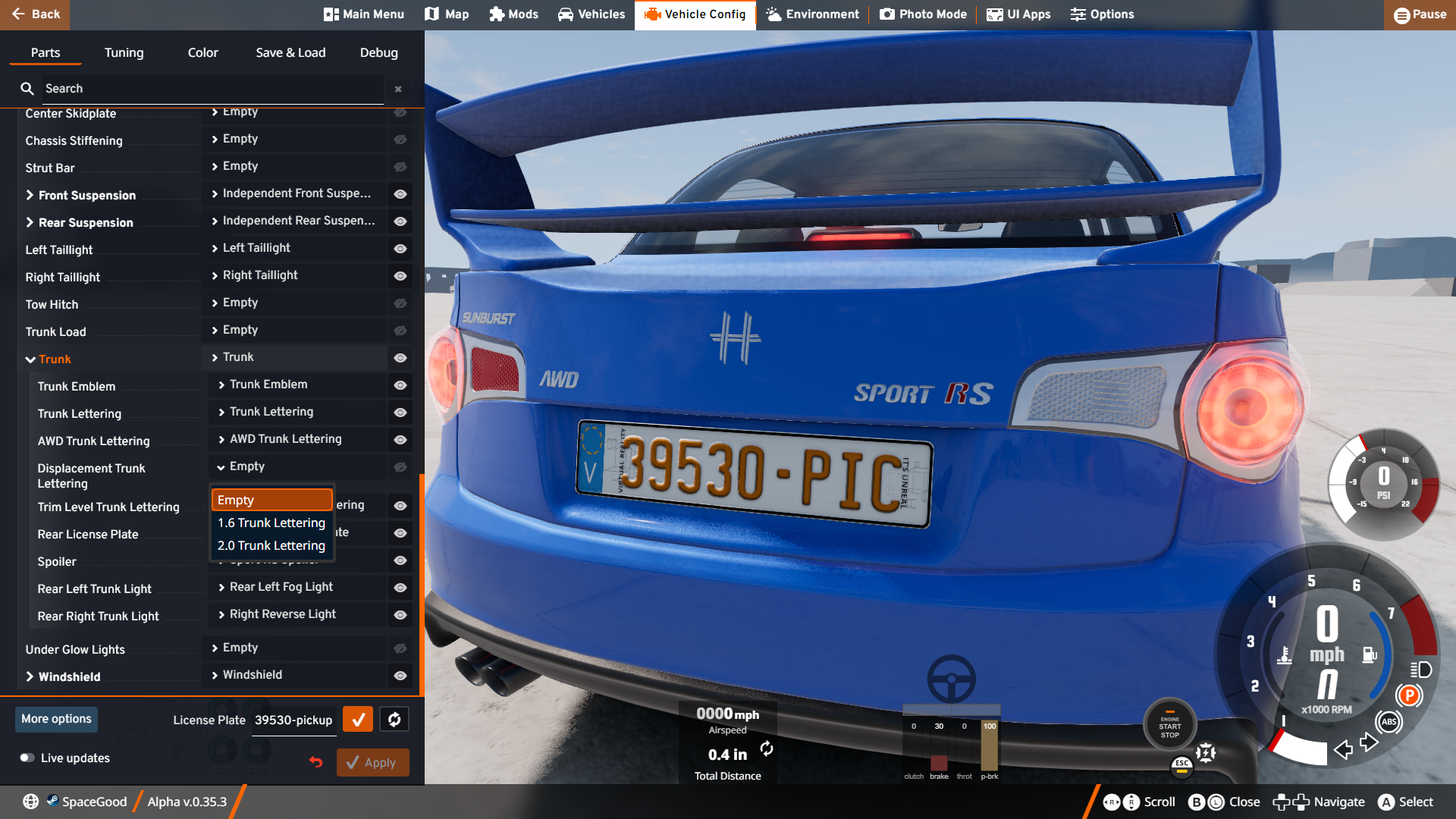Viewport: 1456px width, 819px height.
Task: Collapse the Trunk tree section
Action: tap(30, 359)
